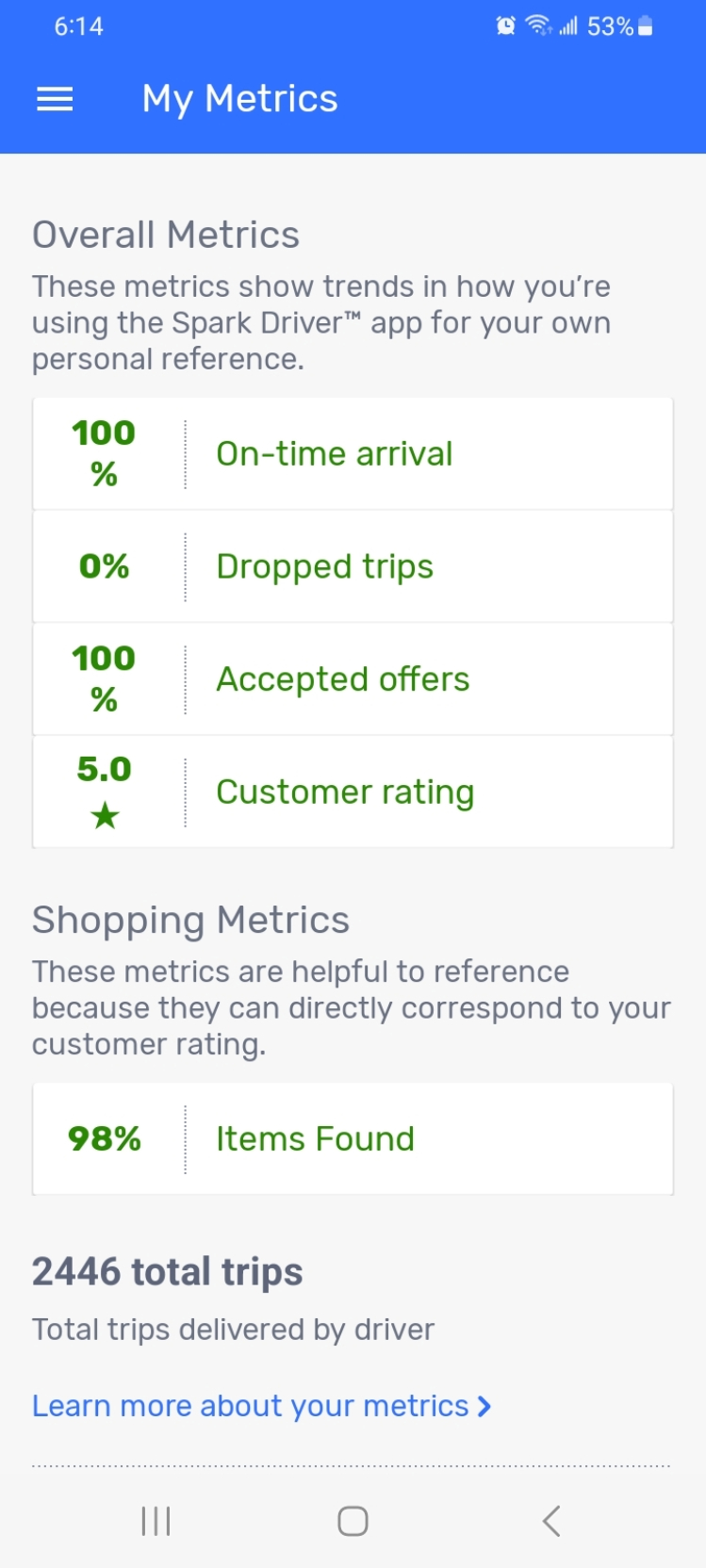
Task: Open the hamburger navigation menu
Action: [55, 99]
